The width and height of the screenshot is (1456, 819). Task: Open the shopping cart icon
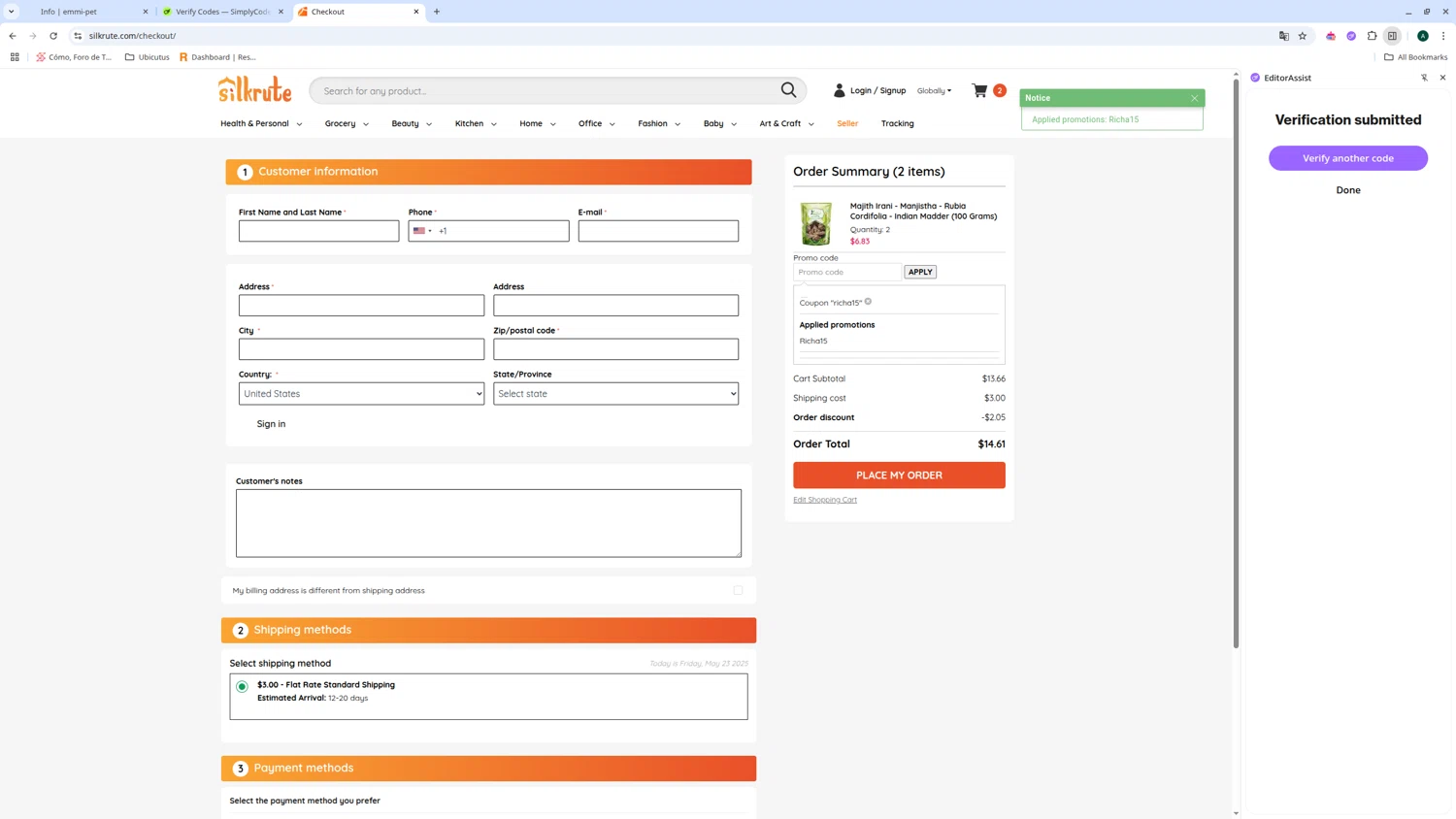[x=979, y=90]
